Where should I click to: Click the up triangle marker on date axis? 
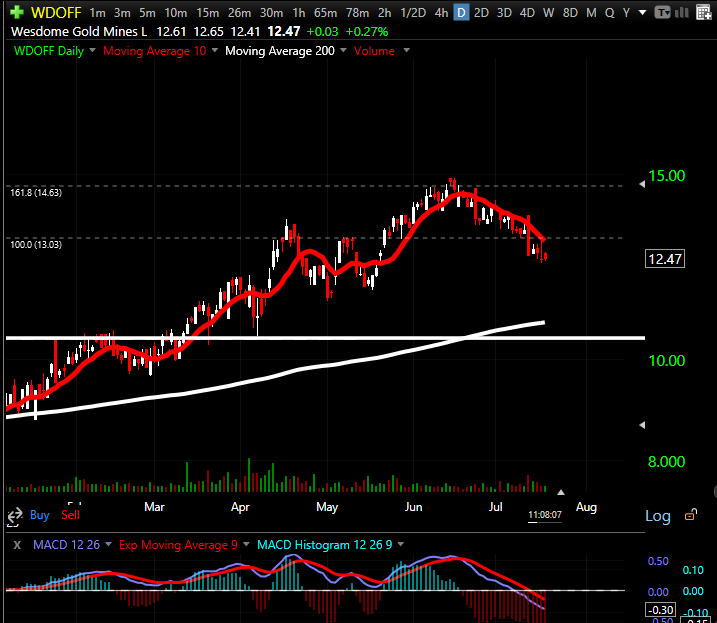coord(561,493)
